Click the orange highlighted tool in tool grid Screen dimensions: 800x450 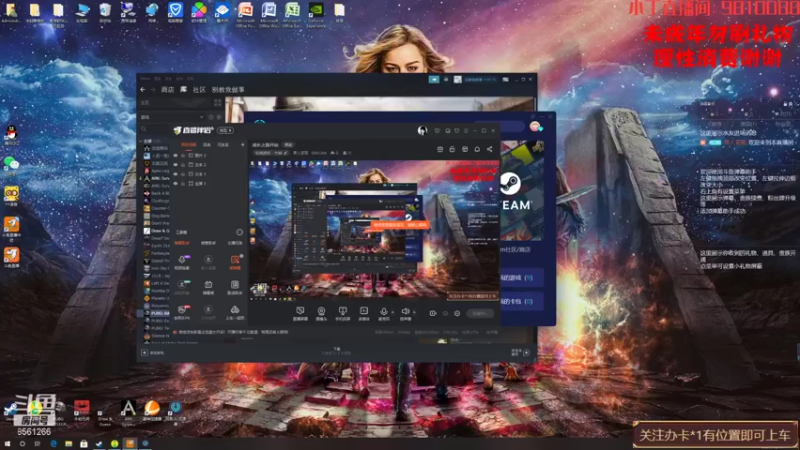tap(235, 262)
